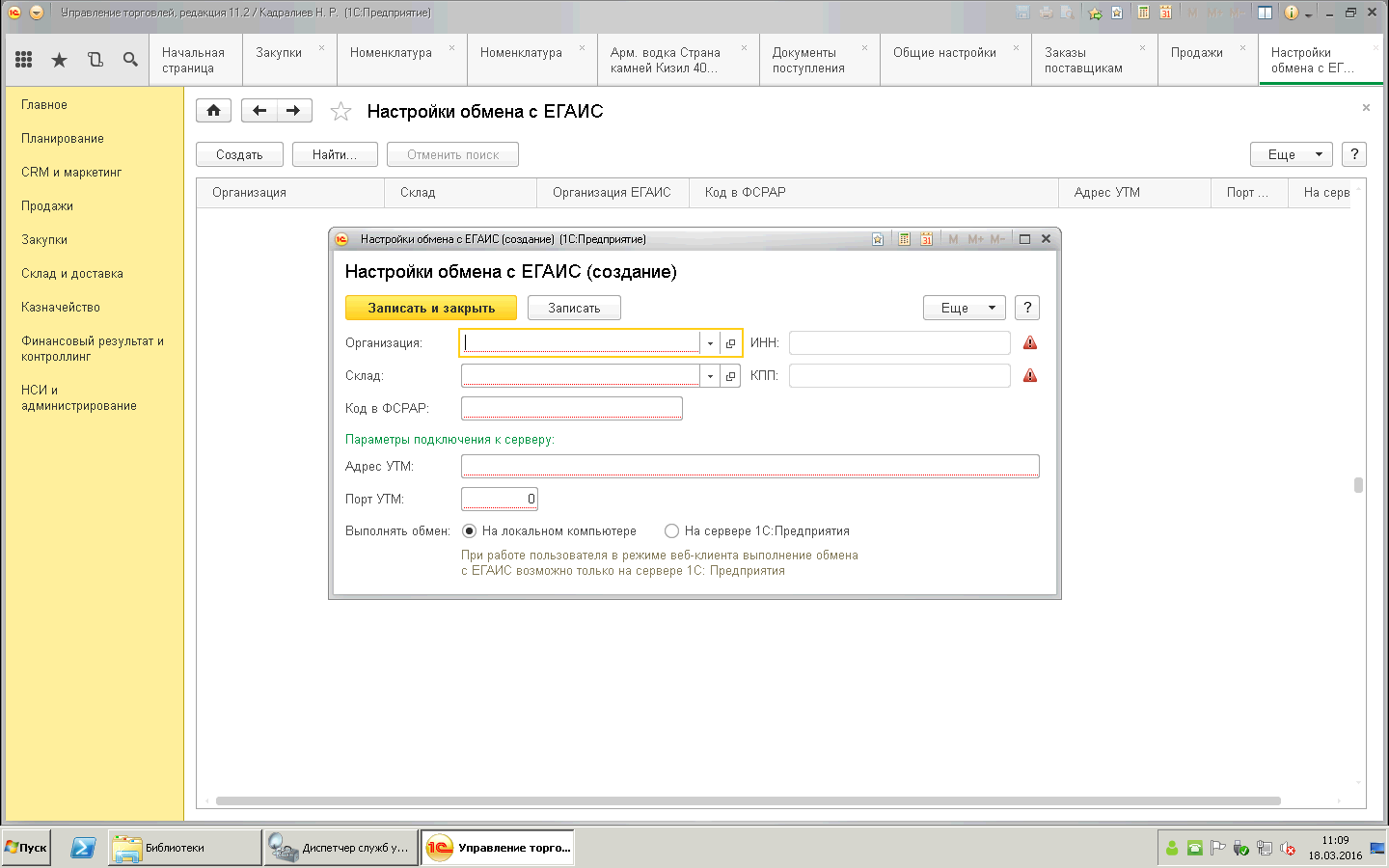1389x868 pixels.
Task: Click the Адрес УТМ input field
Action: [749, 466]
